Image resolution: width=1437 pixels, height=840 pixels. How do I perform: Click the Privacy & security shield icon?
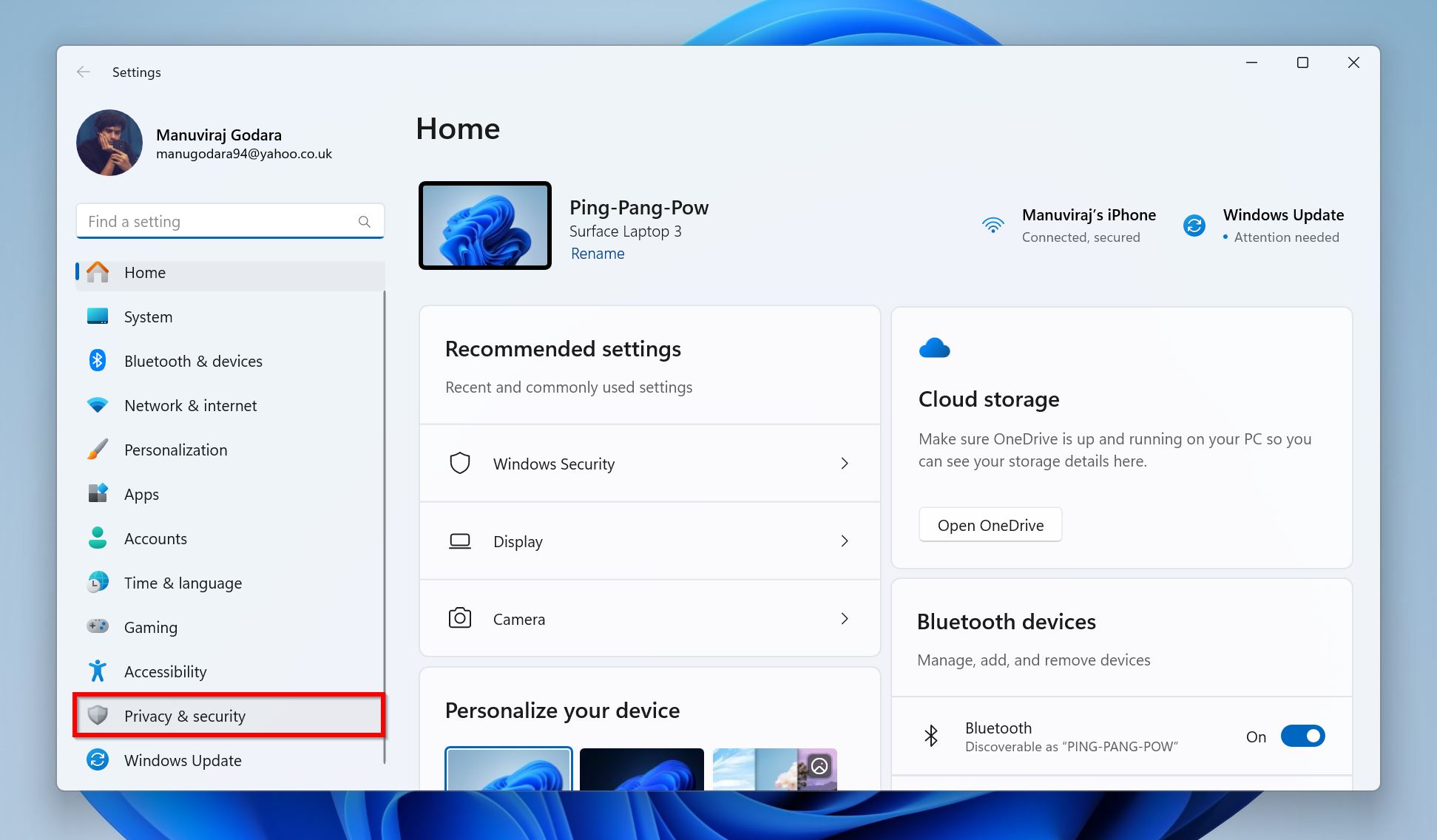pyautogui.click(x=98, y=715)
